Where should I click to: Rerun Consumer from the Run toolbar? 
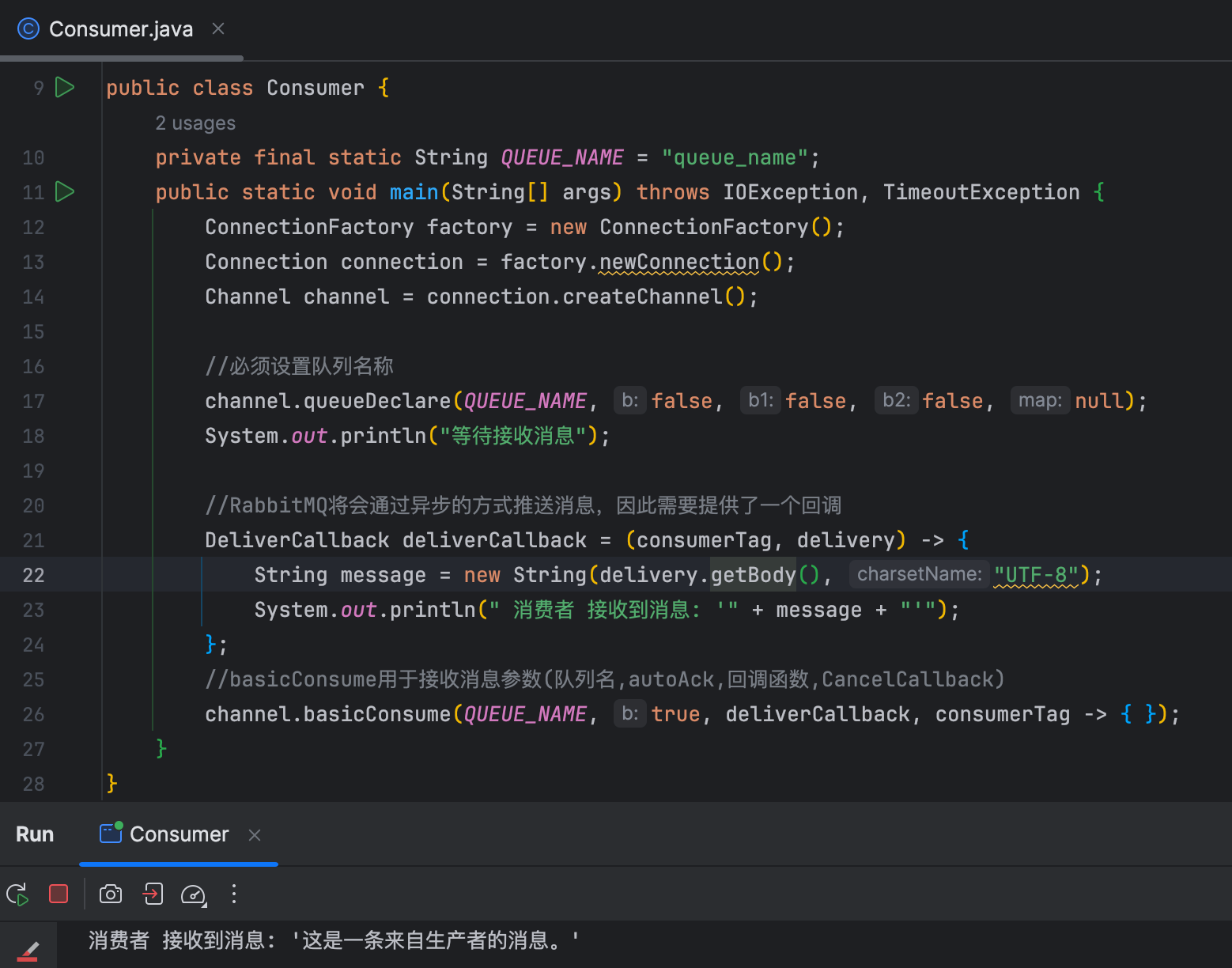pyautogui.click(x=17, y=894)
